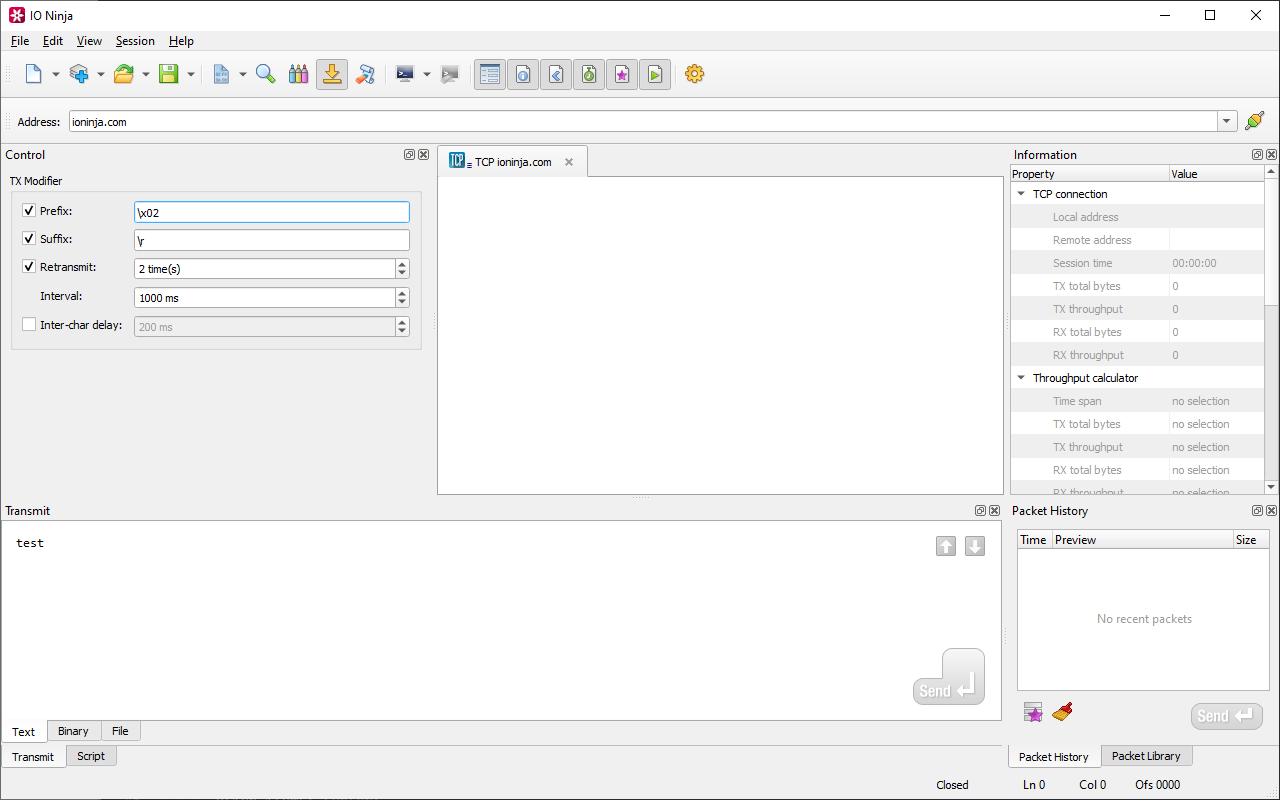Image resolution: width=1280 pixels, height=800 pixels.
Task: Click the Send button in Packet History
Action: 1227,716
